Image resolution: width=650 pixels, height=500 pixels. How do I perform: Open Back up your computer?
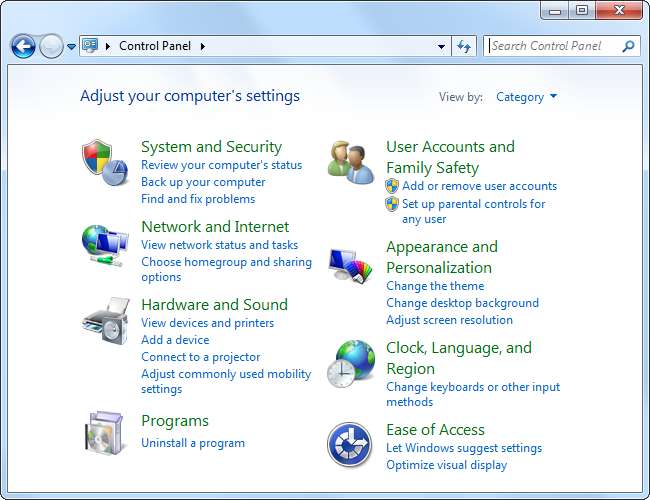point(203,182)
